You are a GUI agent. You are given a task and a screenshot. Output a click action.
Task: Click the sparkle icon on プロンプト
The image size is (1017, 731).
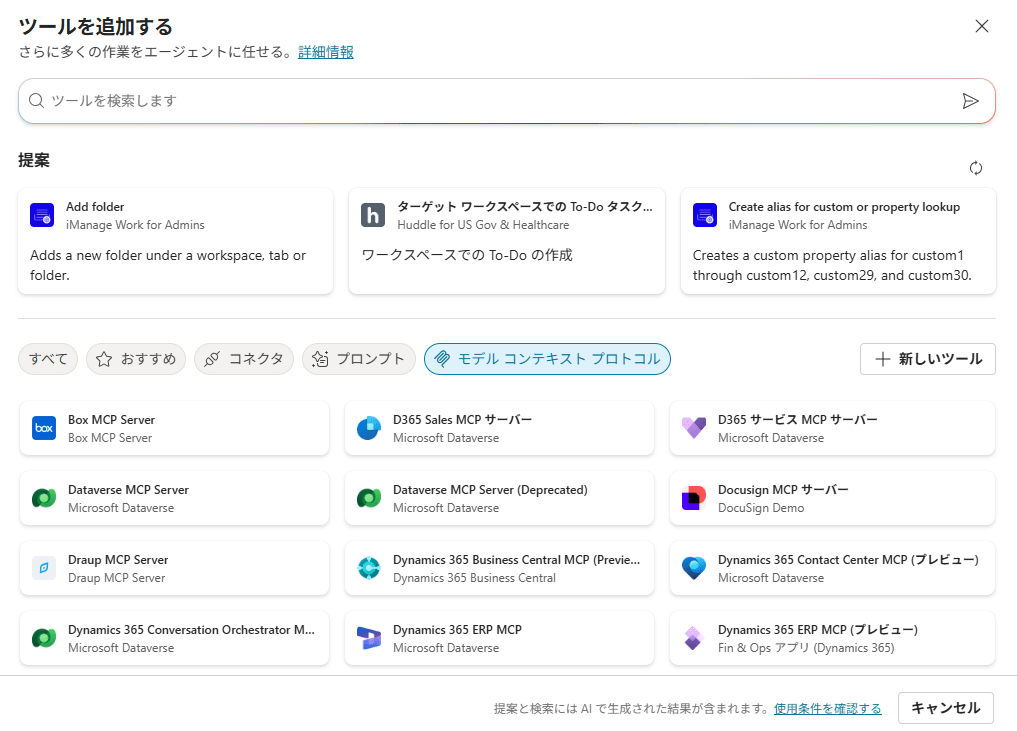(x=320, y=359)
